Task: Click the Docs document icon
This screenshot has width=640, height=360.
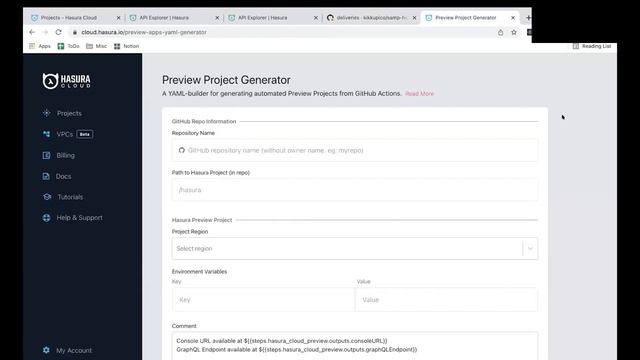Action: pyautogui.click(x=46, y=176)
